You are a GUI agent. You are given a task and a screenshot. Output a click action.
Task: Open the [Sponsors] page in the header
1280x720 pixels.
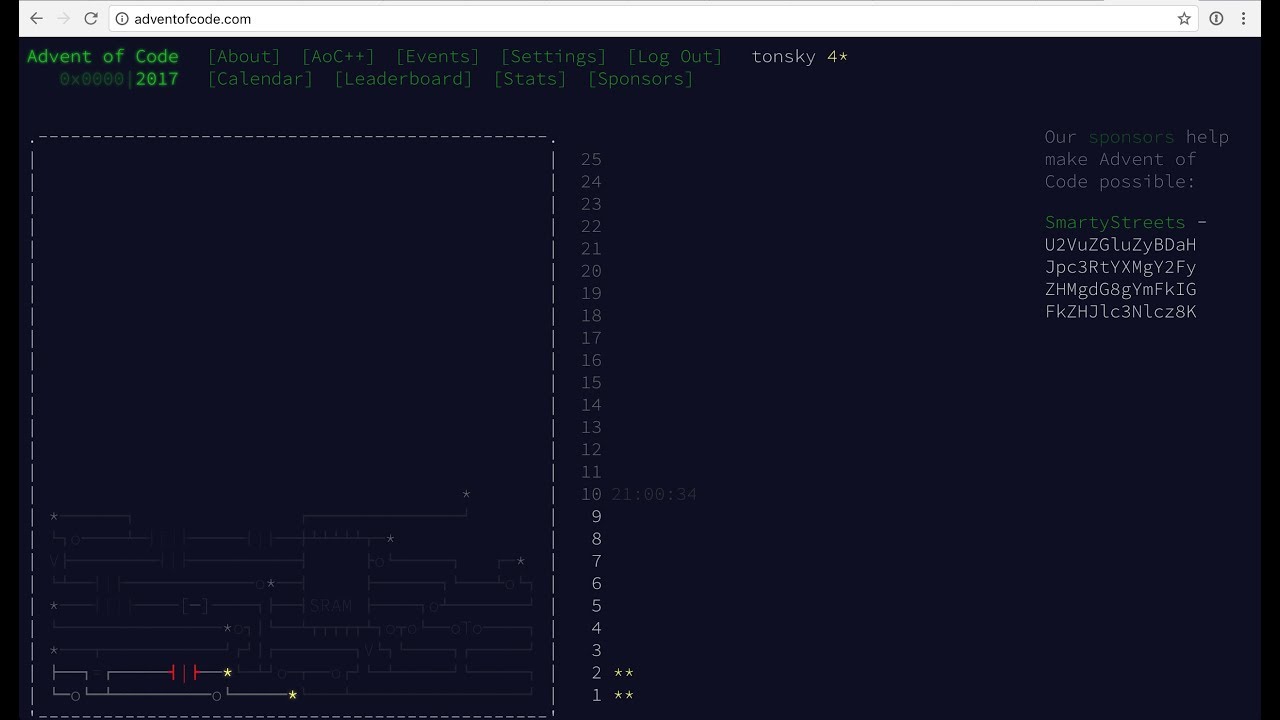coord(640,79)
